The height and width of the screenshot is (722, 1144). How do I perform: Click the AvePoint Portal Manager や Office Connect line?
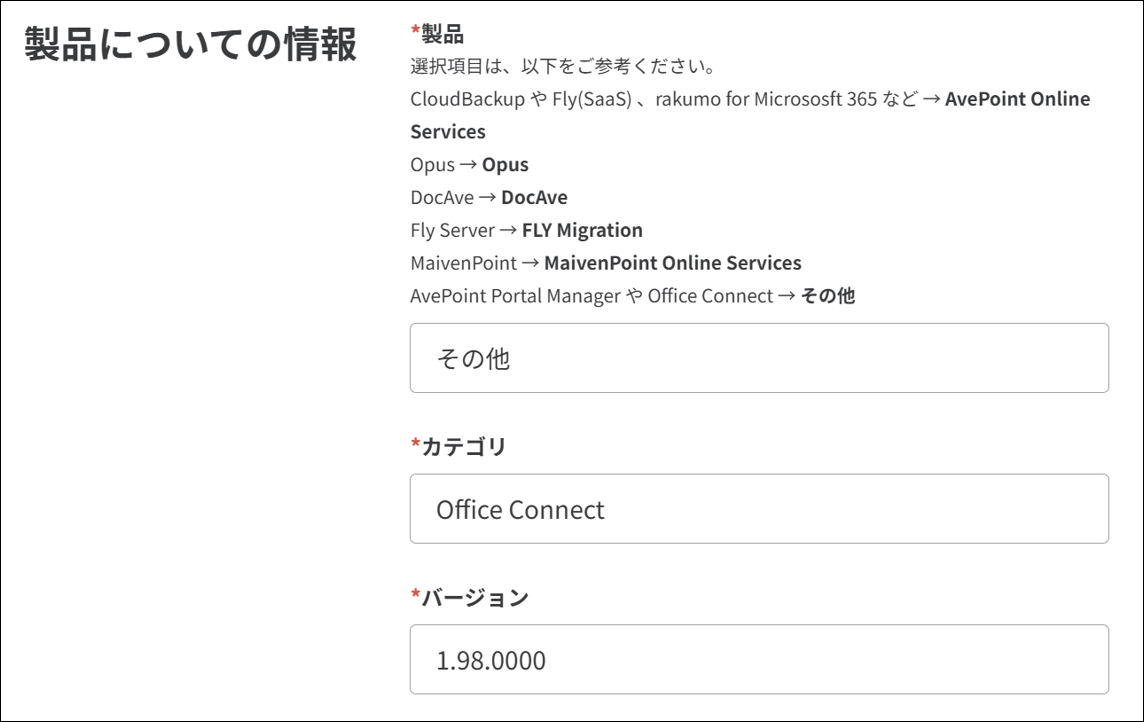pyautogui.click(x=633, y=296)
